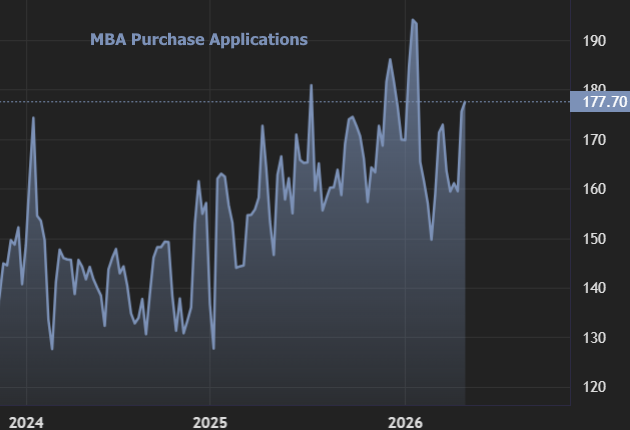Screen dimensions: 630x430
Task: Click the 170 tick on price axis
Action: coord(594,140)
